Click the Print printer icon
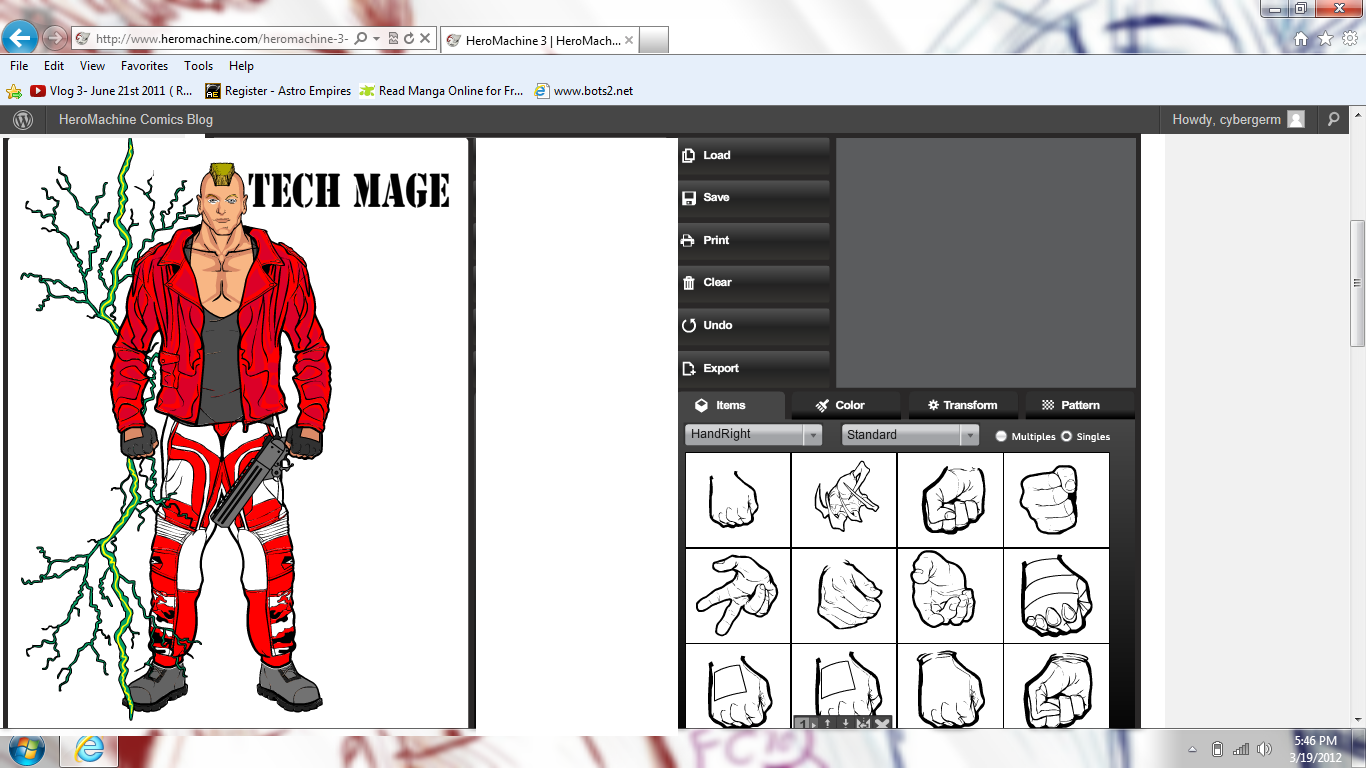The width and height of the screenshot is (1366, 768). pos(688,241)
